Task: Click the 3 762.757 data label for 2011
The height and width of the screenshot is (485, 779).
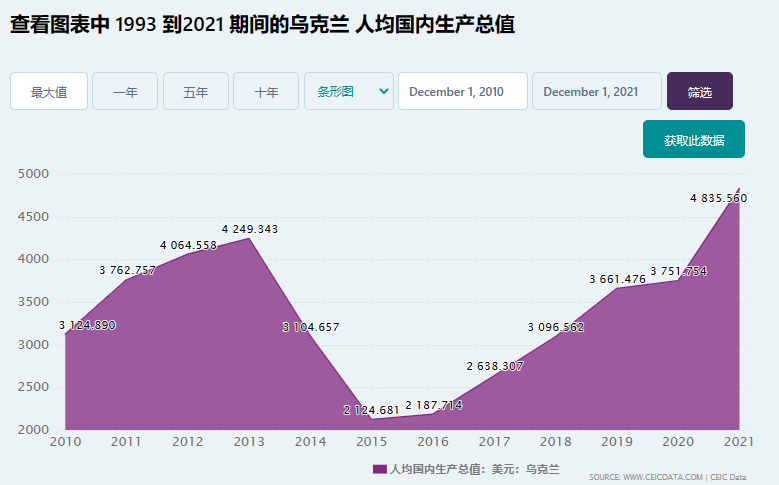Action: (127, 270)
